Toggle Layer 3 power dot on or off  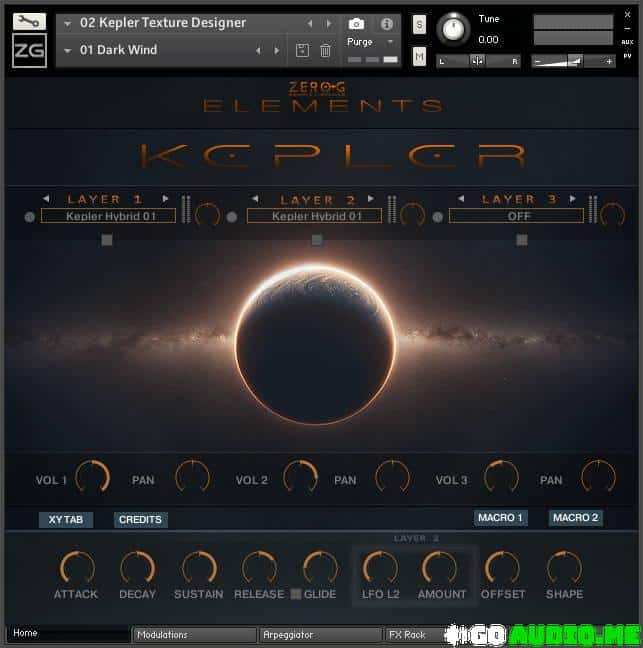click(438, 217)
